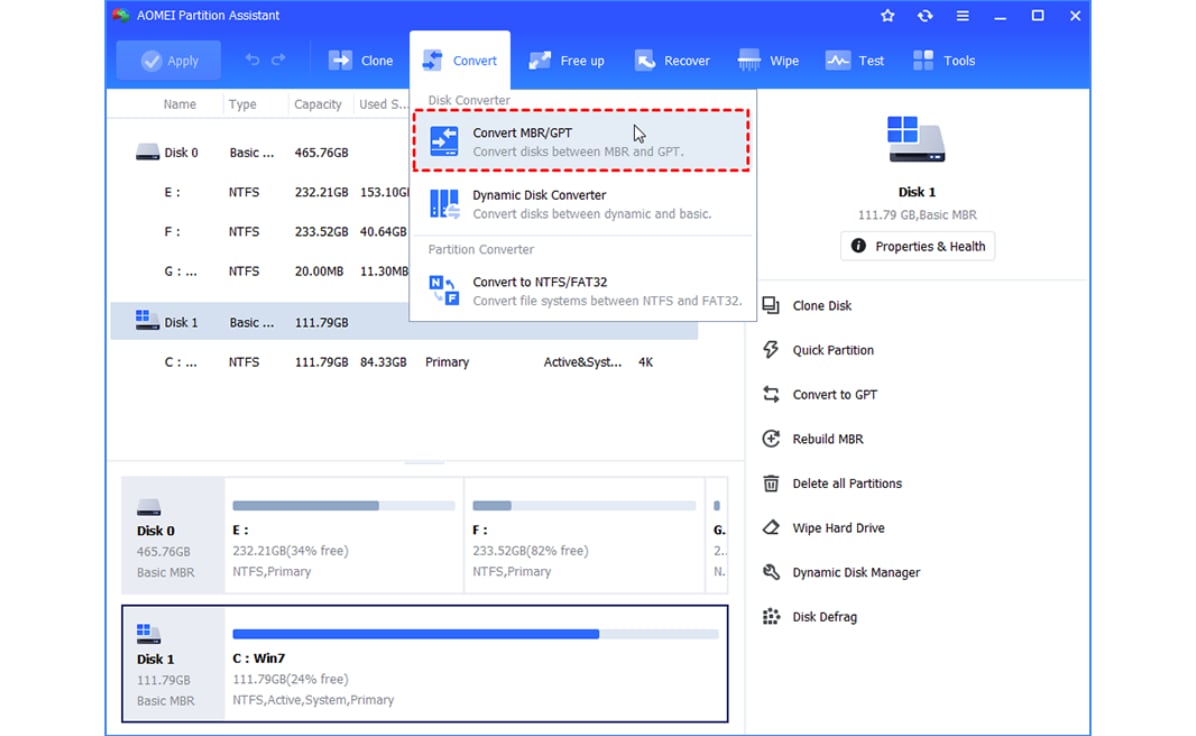
Task: Undo the last operation arrow
Action: coord(252,59)
